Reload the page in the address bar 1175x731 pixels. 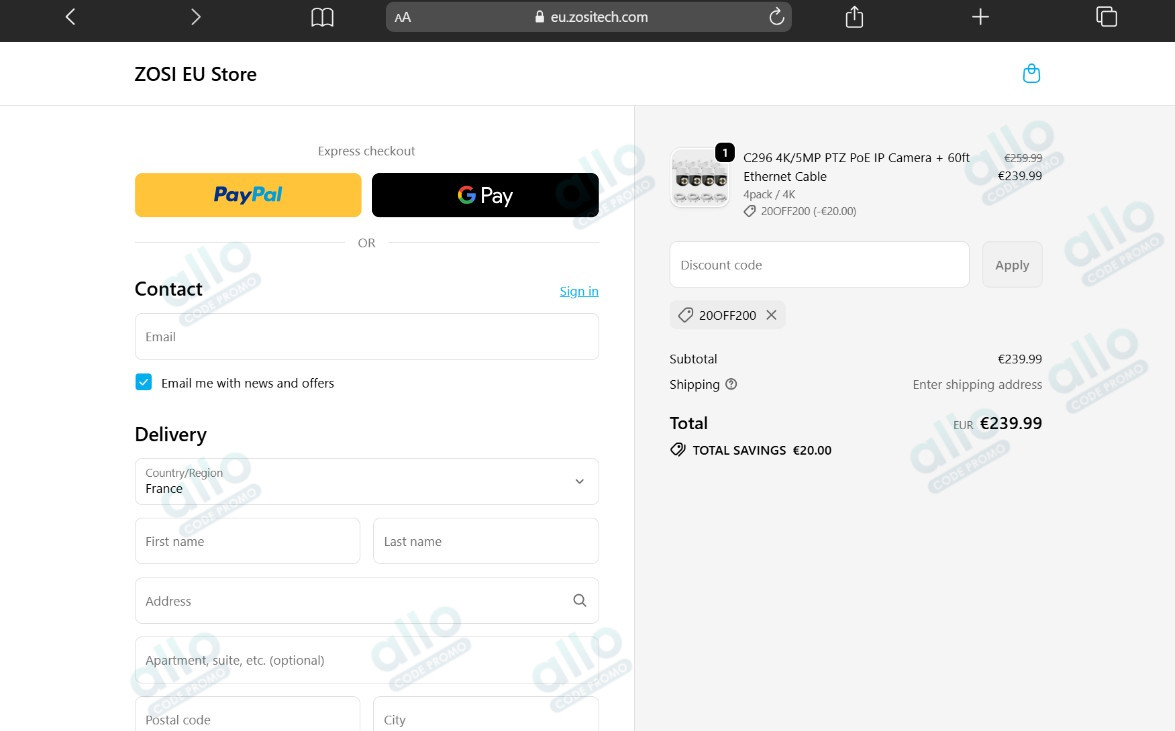click(x=776, y=17)
